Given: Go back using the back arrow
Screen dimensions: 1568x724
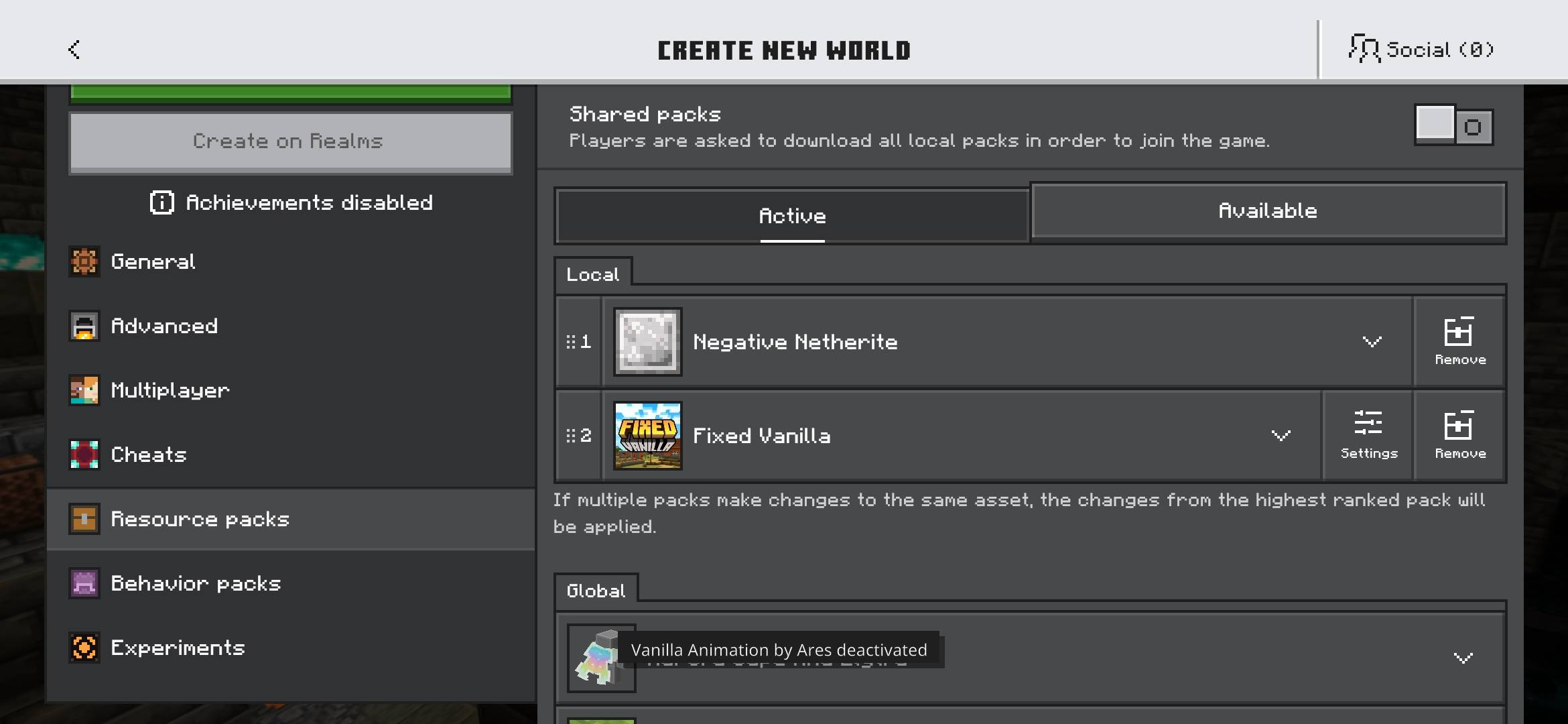Looking at the screenshot, I should pyautogui.click(x=74, y=50).
